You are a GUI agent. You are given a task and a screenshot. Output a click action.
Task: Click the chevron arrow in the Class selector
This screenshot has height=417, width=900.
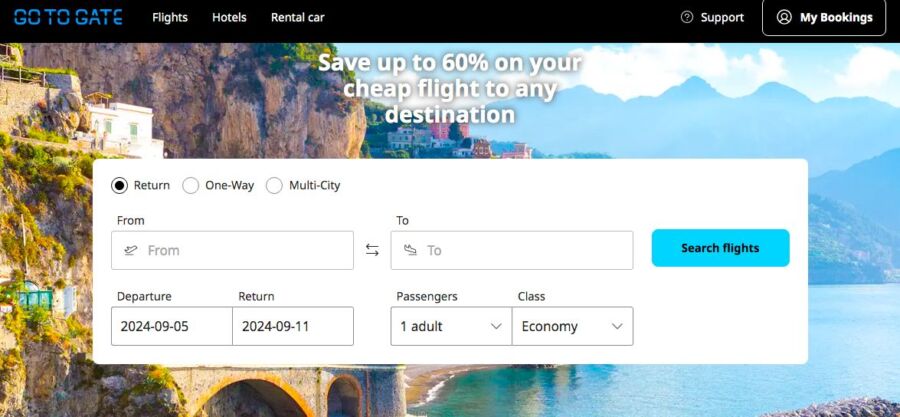617,326
